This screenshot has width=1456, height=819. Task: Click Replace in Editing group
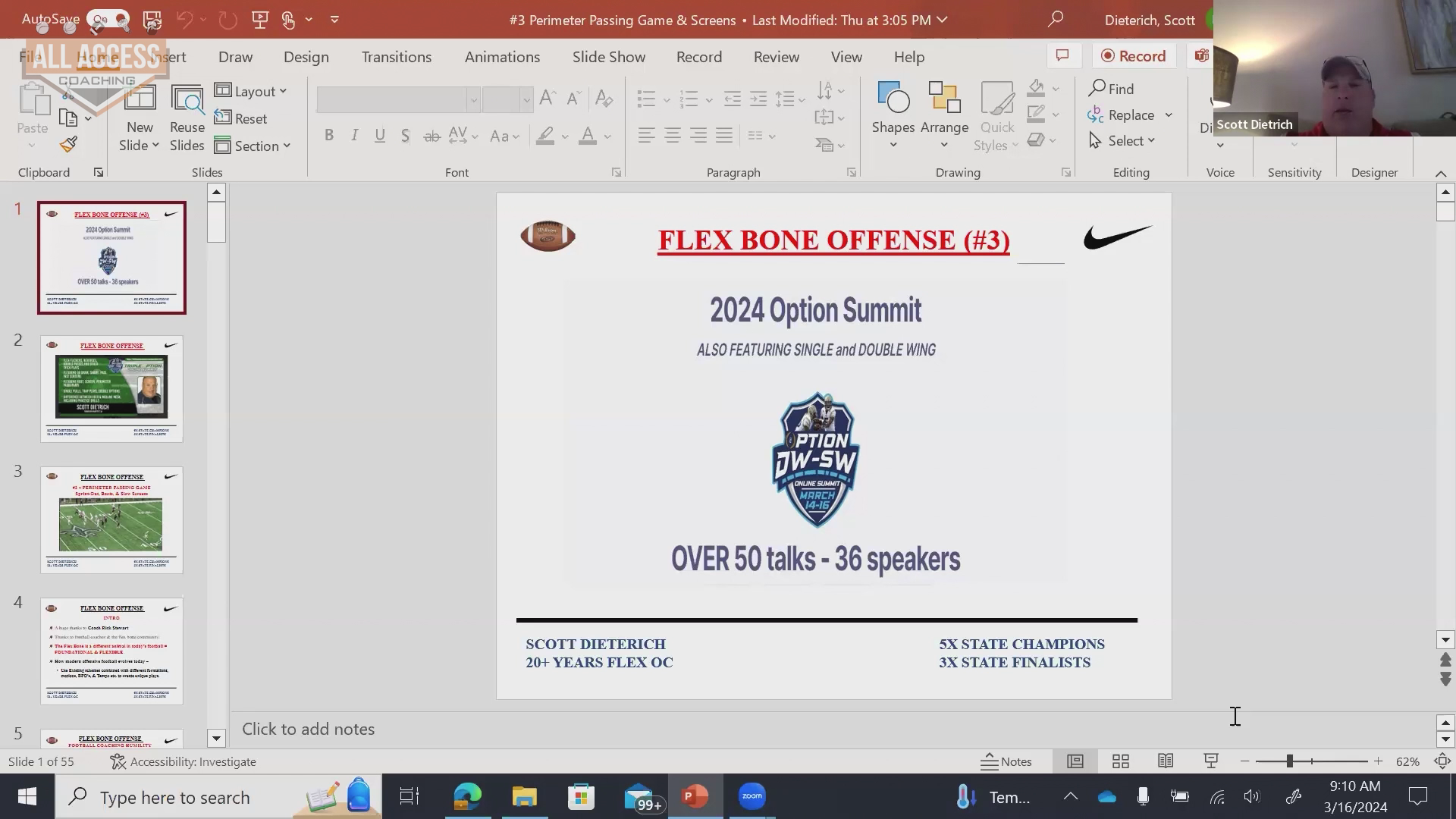1121,115
